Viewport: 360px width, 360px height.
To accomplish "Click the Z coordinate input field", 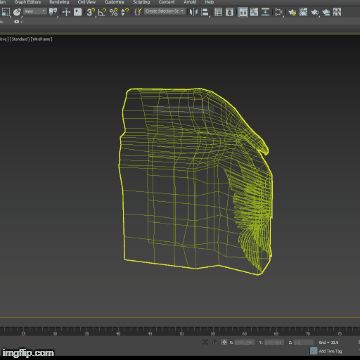I will [x=304, y=342].
